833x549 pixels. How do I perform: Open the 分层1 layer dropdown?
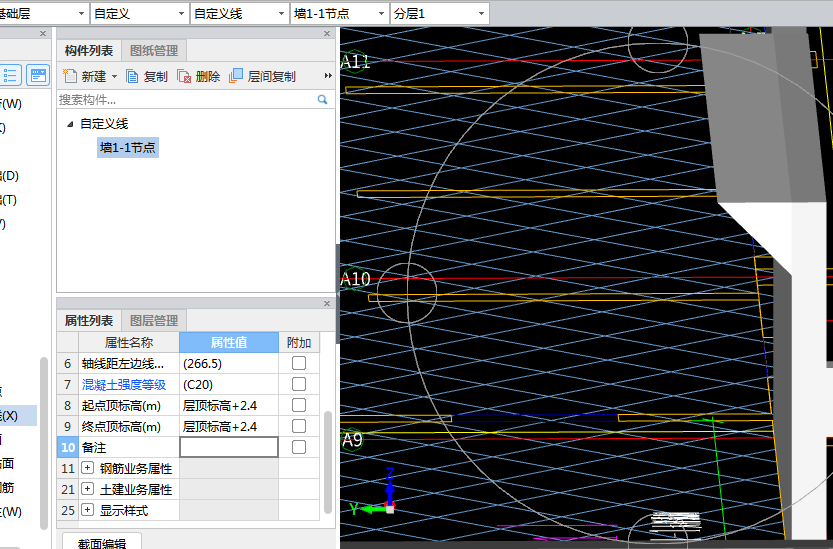[x=481, y=14]
